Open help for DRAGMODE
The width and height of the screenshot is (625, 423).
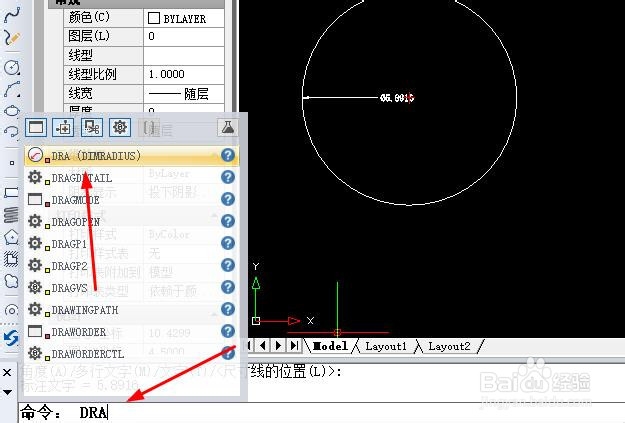[228, 199]
